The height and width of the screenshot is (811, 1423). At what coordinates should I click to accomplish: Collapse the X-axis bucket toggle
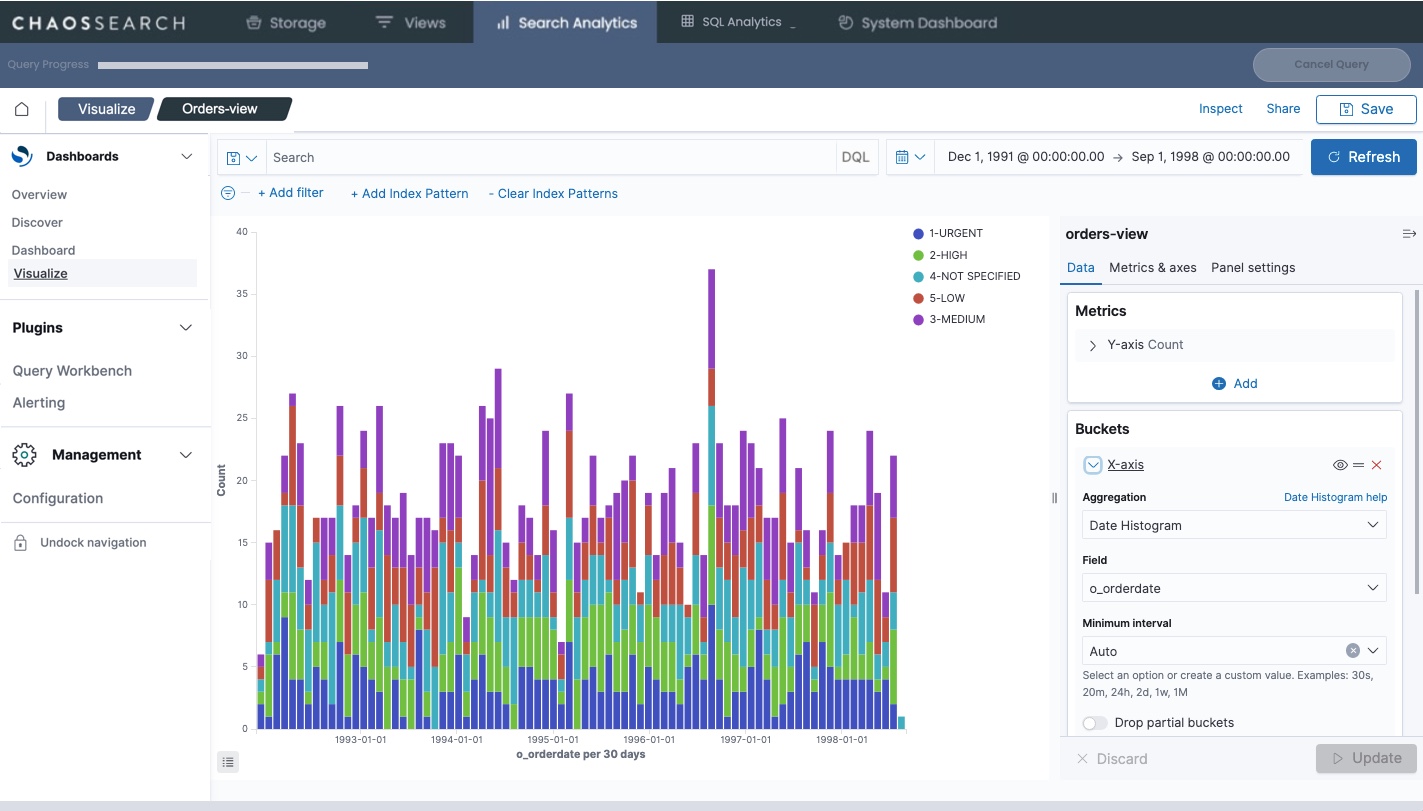pos(1093,465)
